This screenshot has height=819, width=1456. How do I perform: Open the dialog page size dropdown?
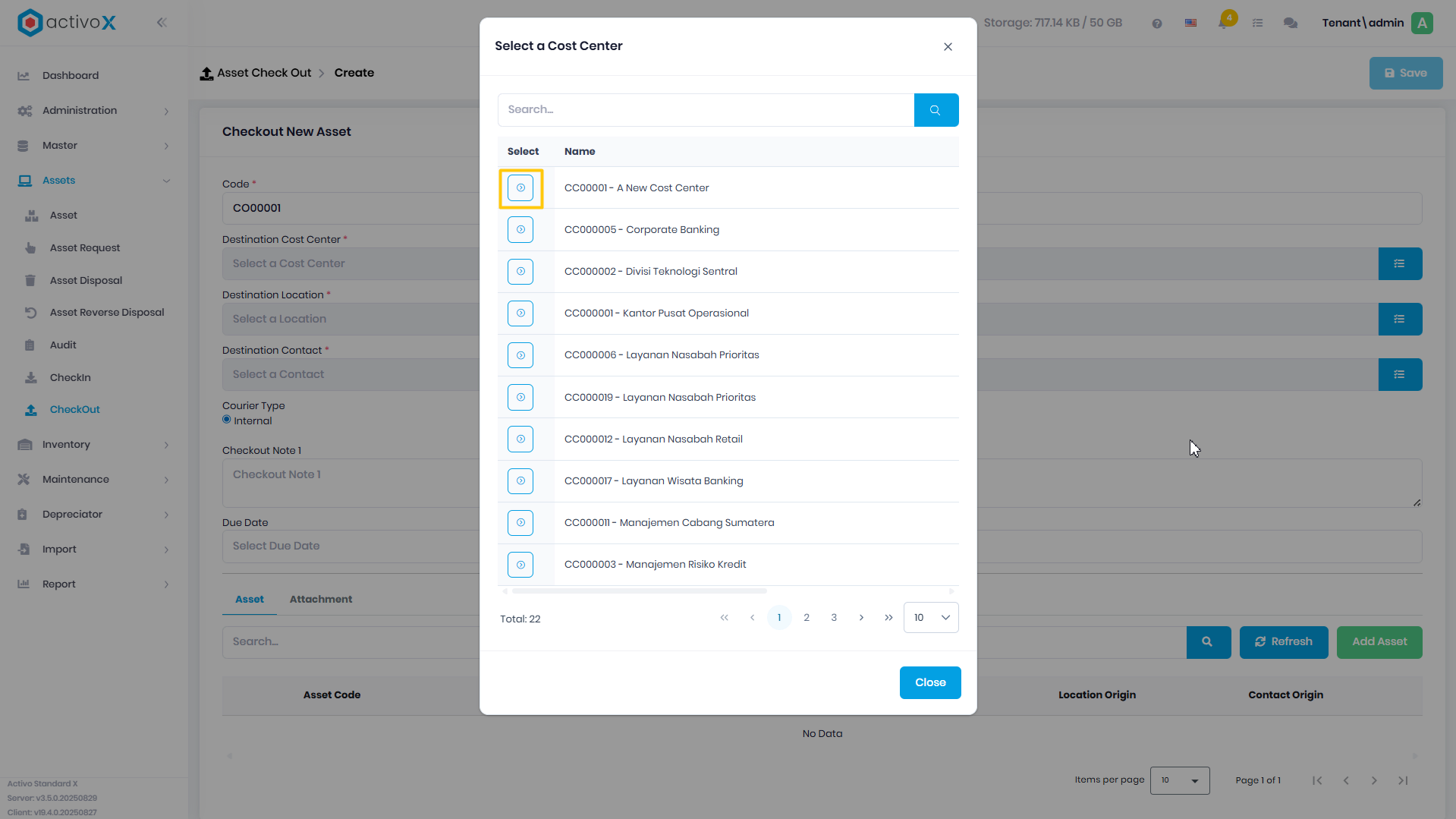click(x=931, y=618)
